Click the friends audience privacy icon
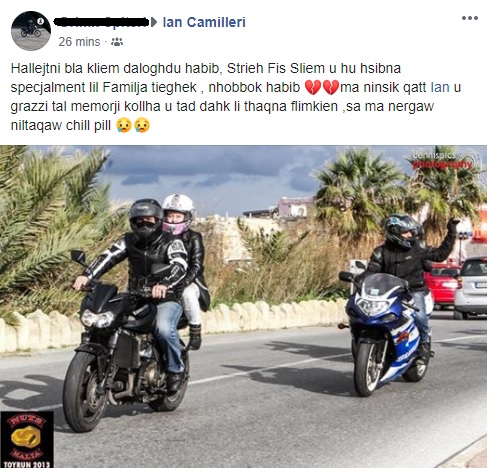The width and height of the screenshot is (487, 468). (117, 42)
